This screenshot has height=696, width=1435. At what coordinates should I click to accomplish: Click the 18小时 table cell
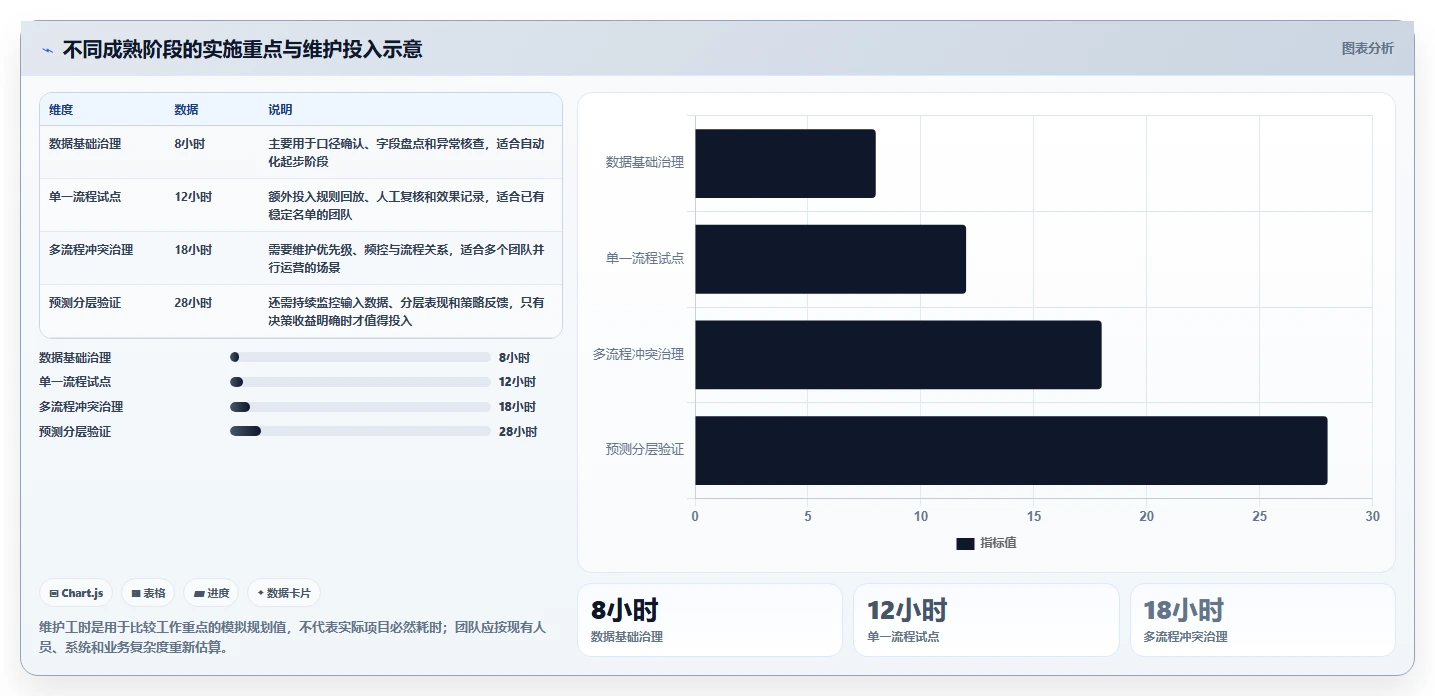[x=193, y=250]
